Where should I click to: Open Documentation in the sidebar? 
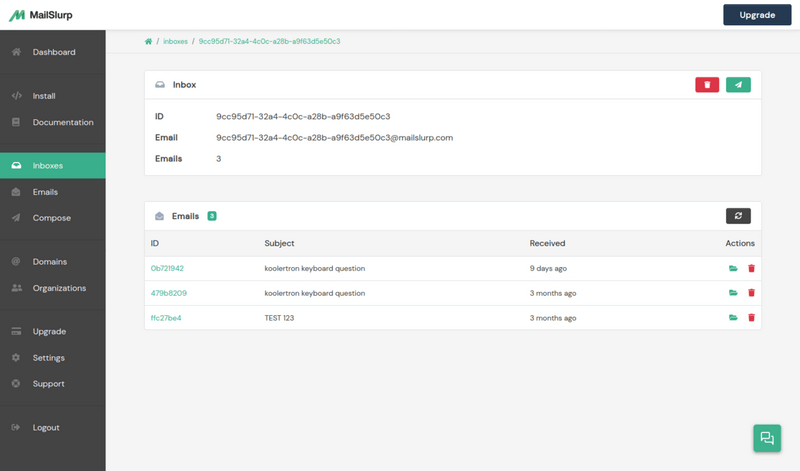[53, 122]
